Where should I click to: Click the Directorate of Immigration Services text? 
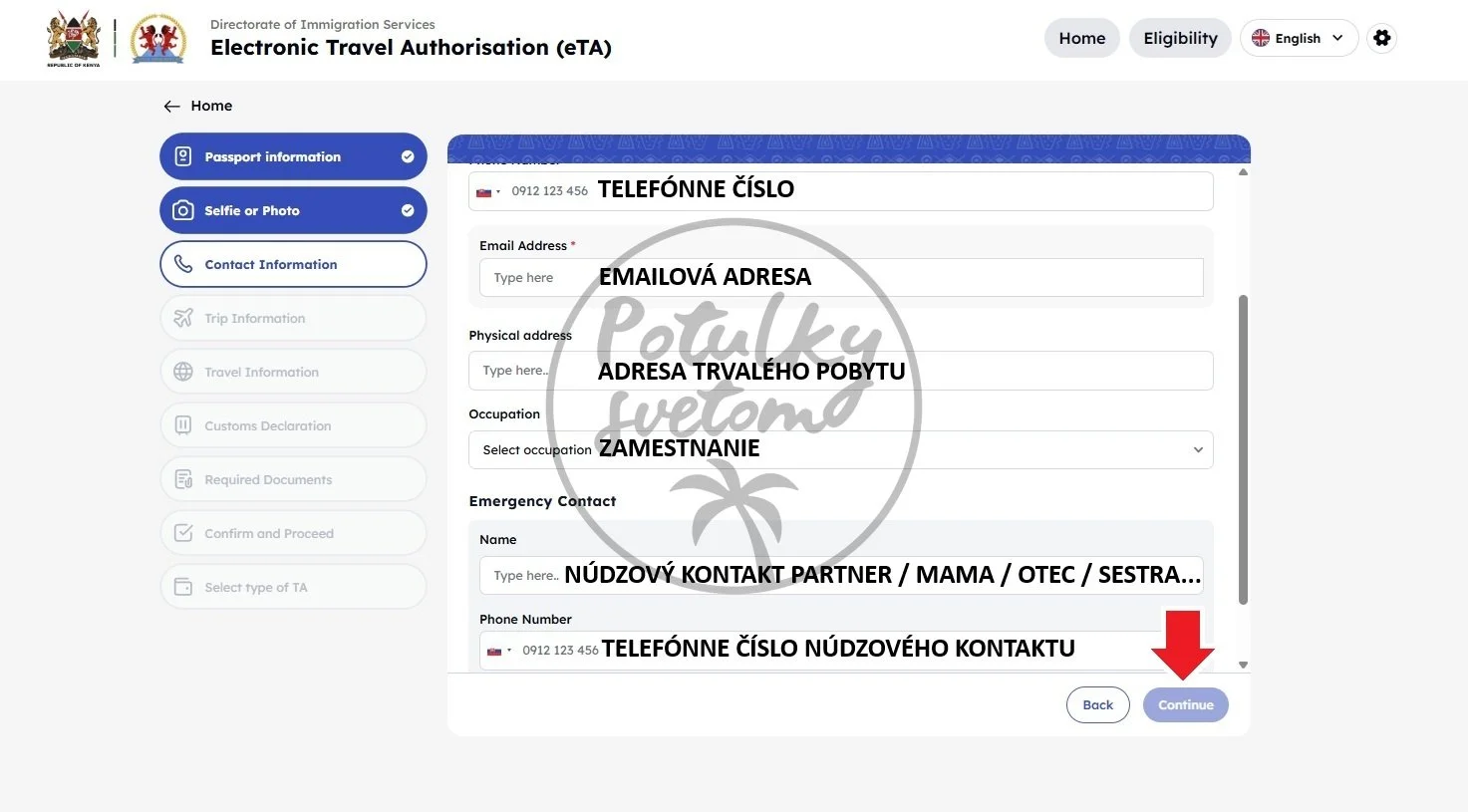(323, 24)
